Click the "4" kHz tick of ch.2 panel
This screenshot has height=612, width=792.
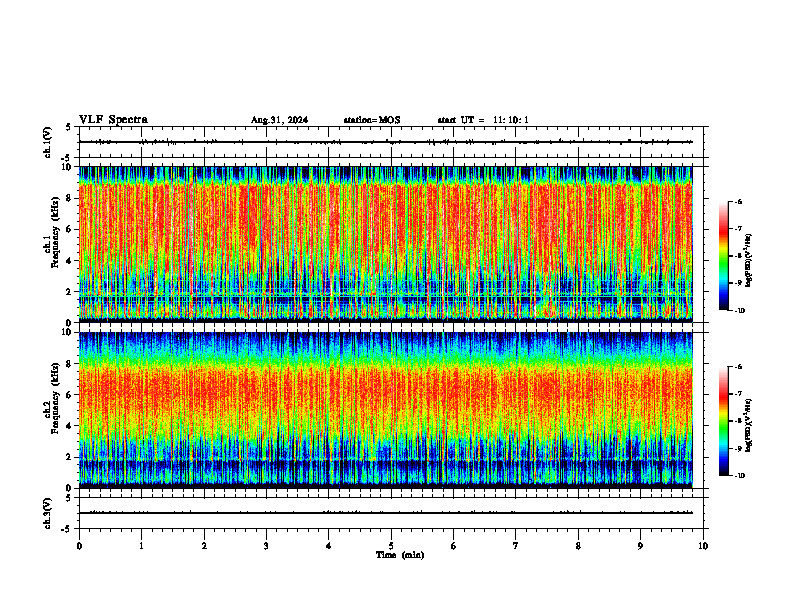70,426
